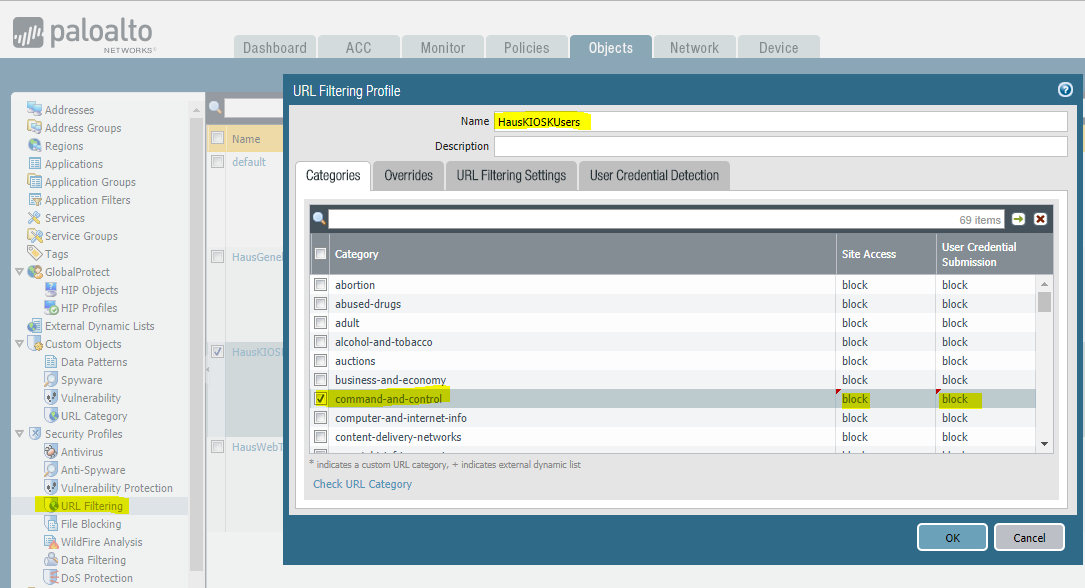This screenshot has width=1085, height=588.
Task: Collapse the Custom Objects tree node
Action: 19,344
